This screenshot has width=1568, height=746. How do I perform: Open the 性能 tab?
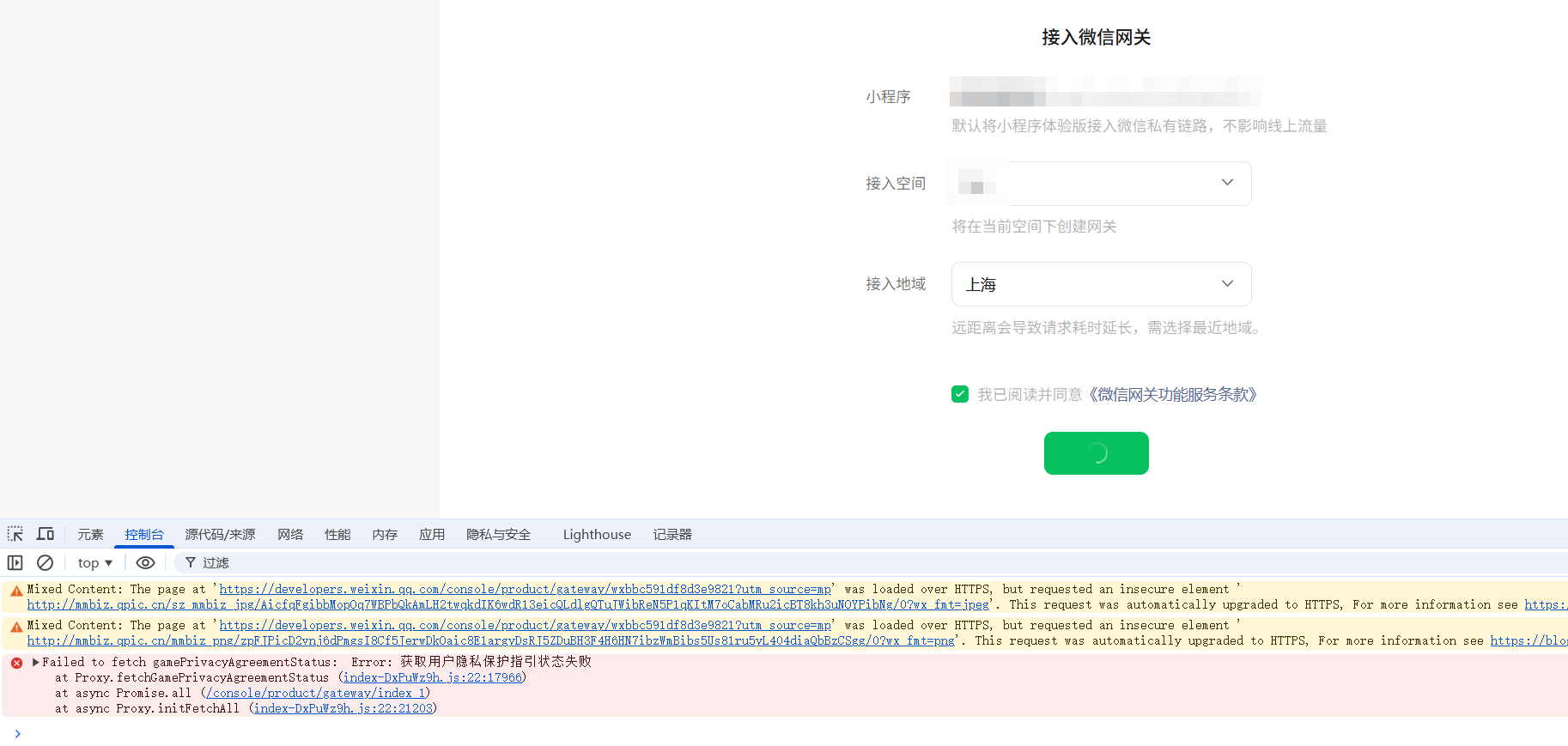[x=337, y=534]
